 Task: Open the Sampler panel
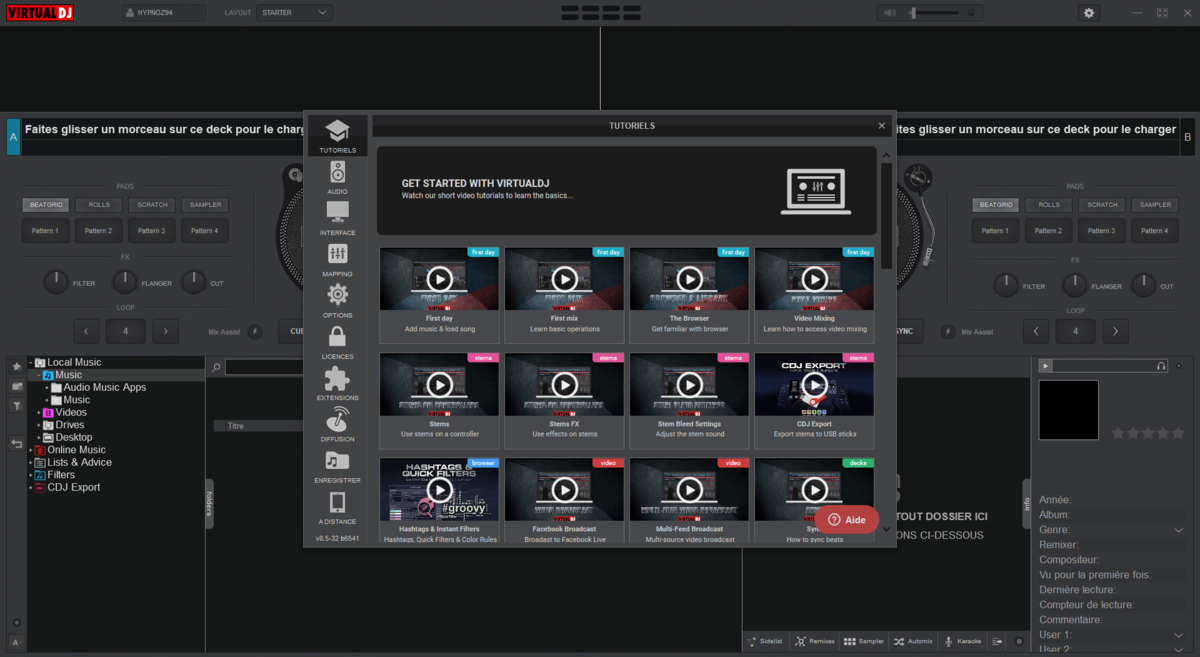tap(865, 641)
